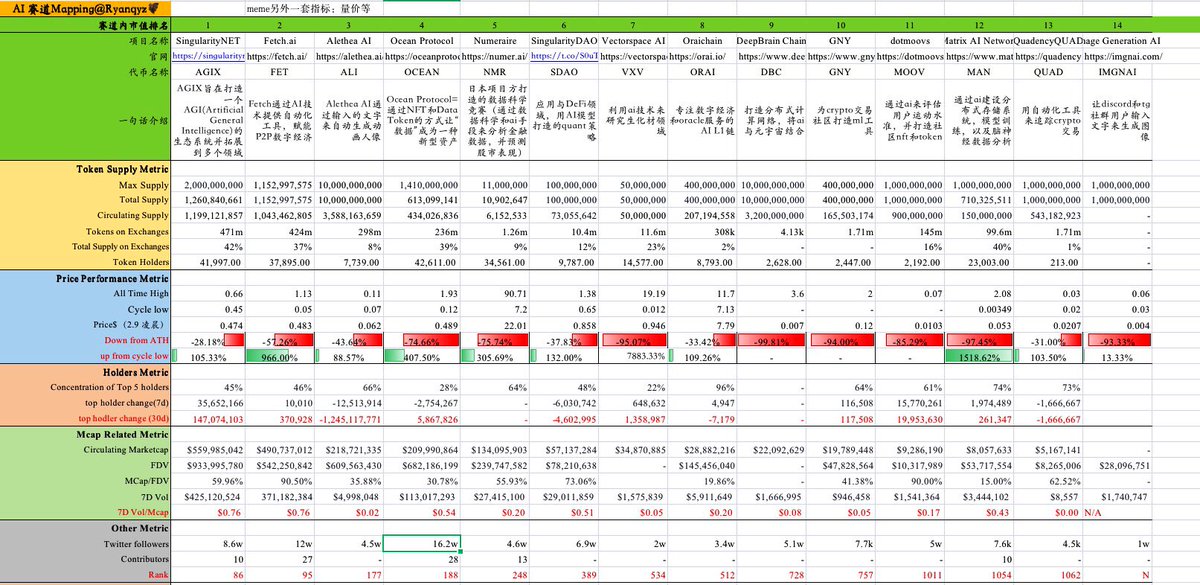Click the "7883.33%" cycle low cell
This screenshot has height=585, width=1200.
[x=633, y=355]
